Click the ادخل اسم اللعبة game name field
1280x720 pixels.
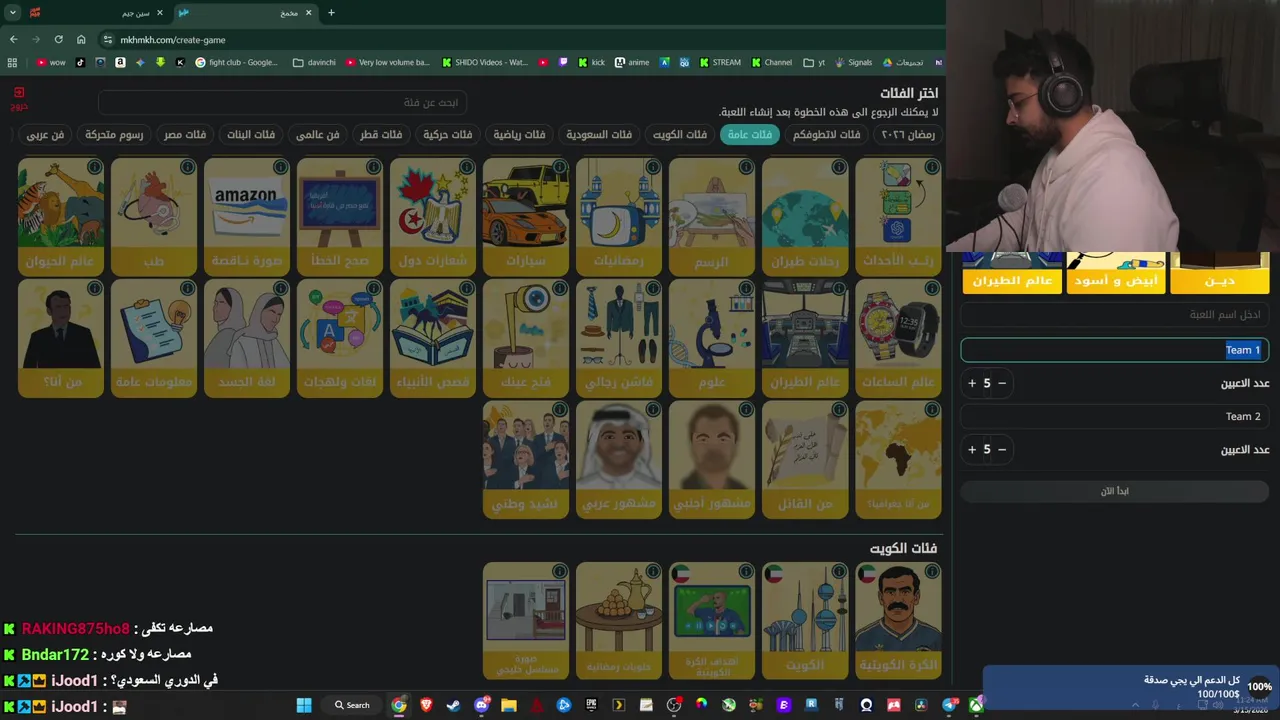(x=1115, y=314)
